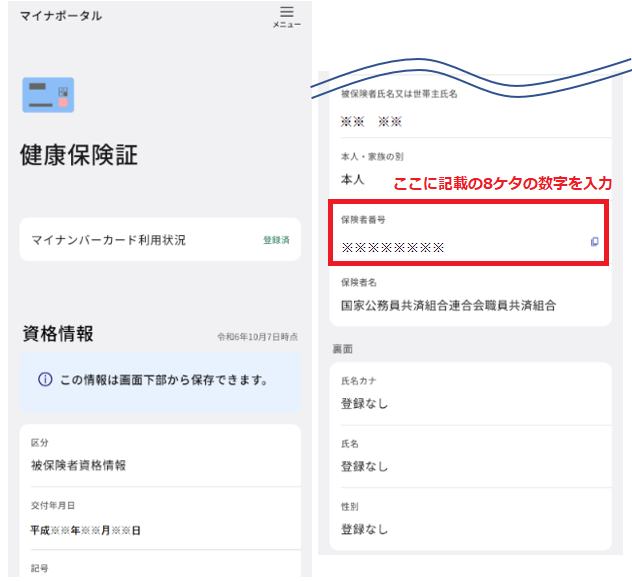Open the hamburger menu (メニュー)

tap(286, 16)
